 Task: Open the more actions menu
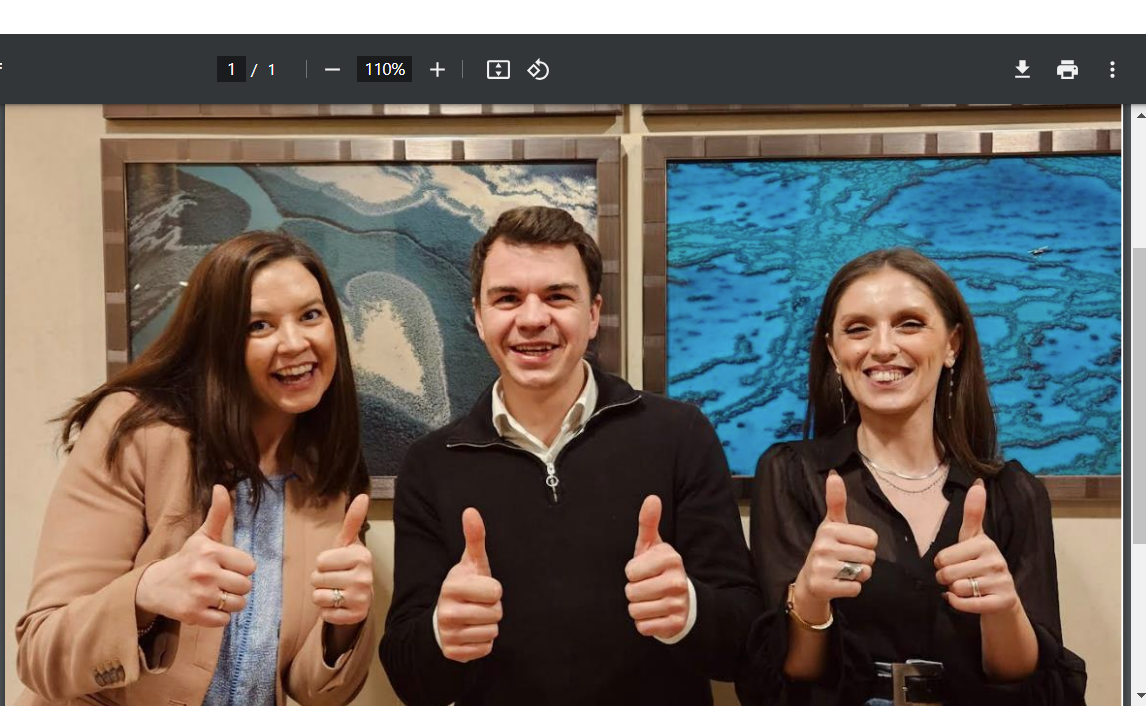1112,69
